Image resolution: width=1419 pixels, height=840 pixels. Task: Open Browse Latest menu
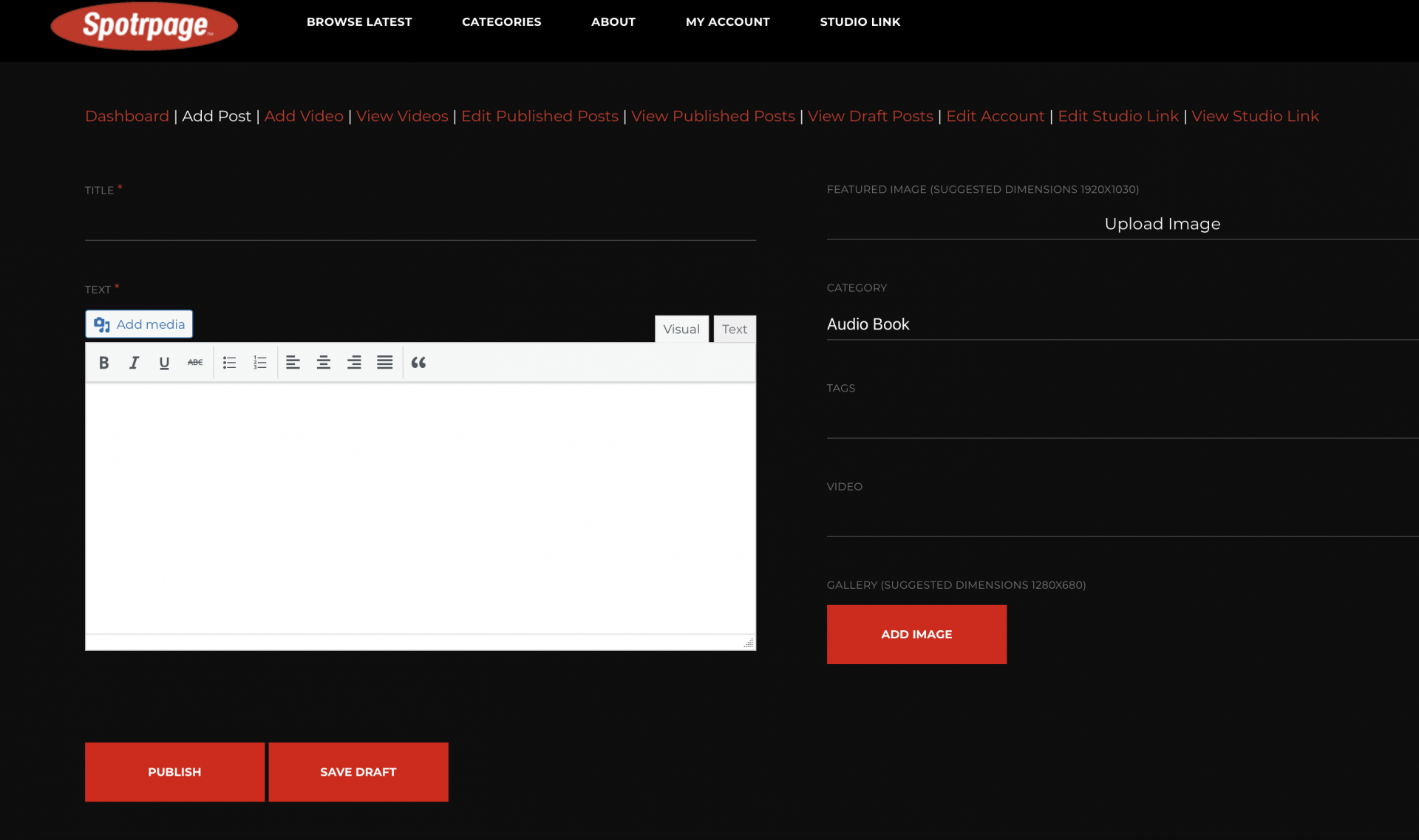[x=359, y=22]
